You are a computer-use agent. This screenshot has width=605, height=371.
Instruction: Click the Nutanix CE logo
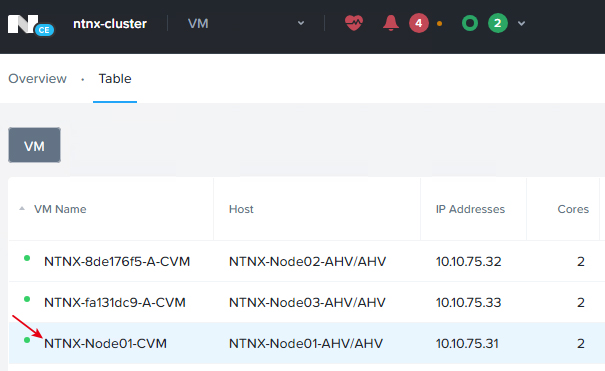point(31,25)
